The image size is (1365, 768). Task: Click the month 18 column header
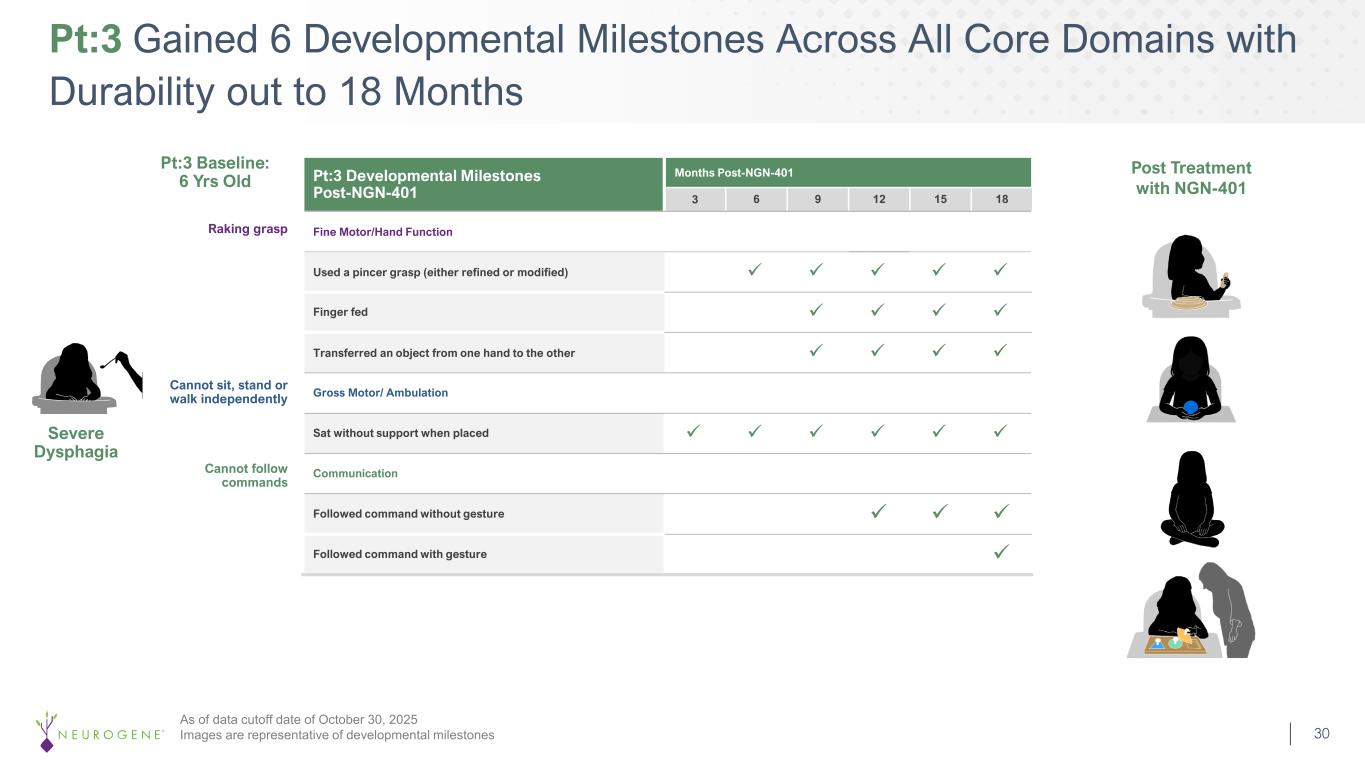click(x=1001, y=199)
